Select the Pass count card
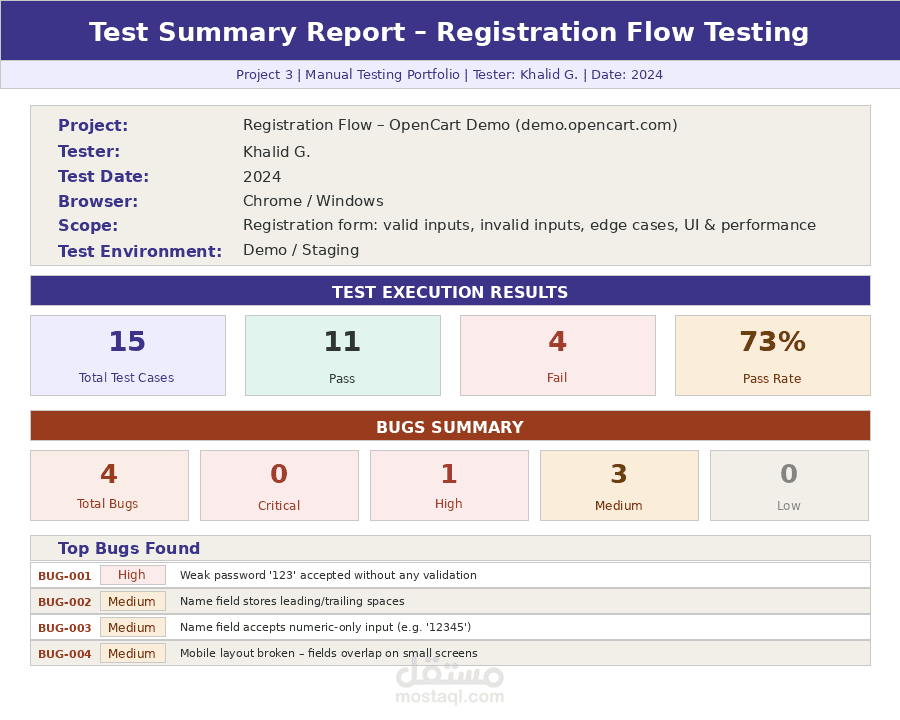 pos(342,355)
